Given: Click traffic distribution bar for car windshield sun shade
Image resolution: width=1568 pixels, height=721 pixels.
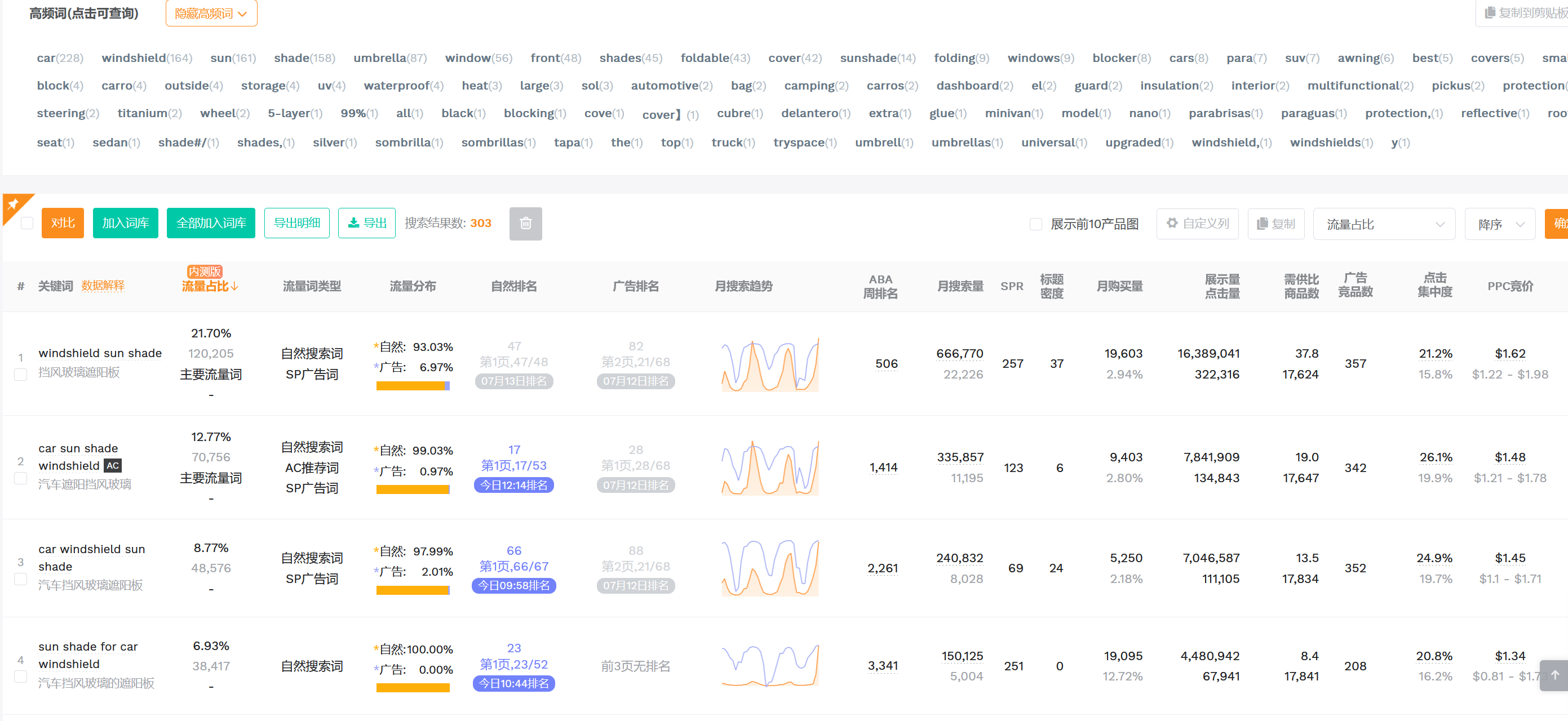Looking at the screenshot, I should (413, 590).
